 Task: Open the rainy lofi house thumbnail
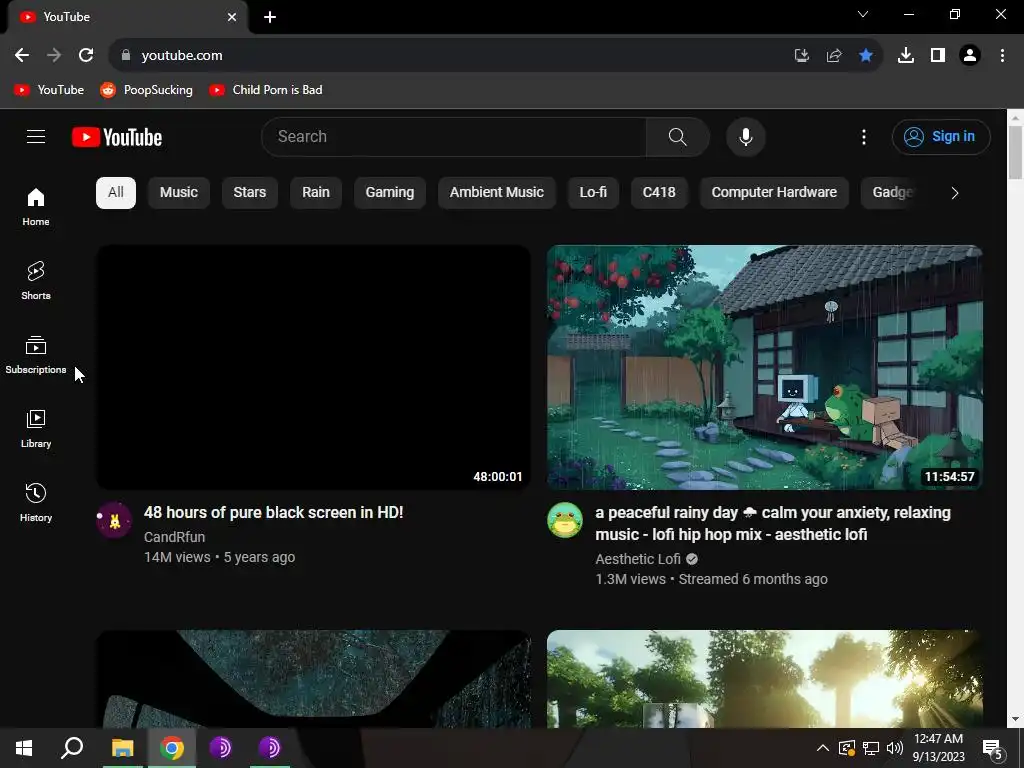[x=765, y=367]
